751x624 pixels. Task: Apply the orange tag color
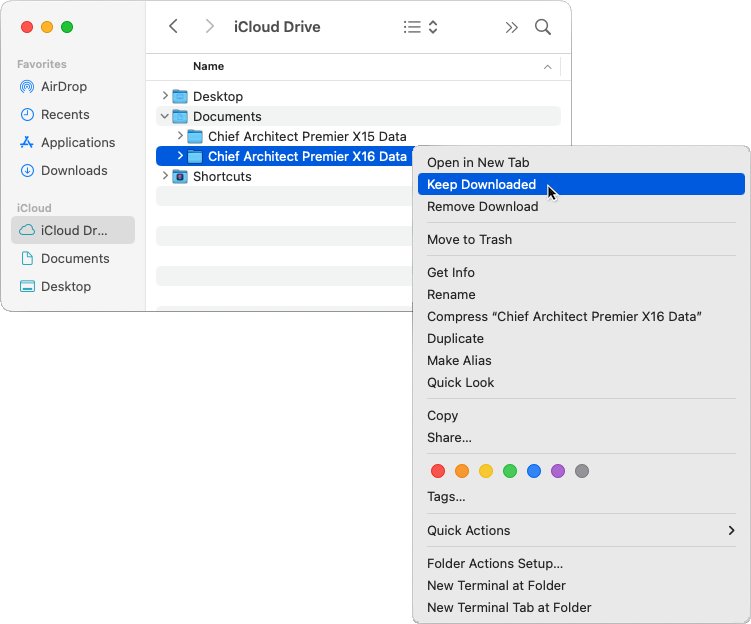click(x=462, y=471)
